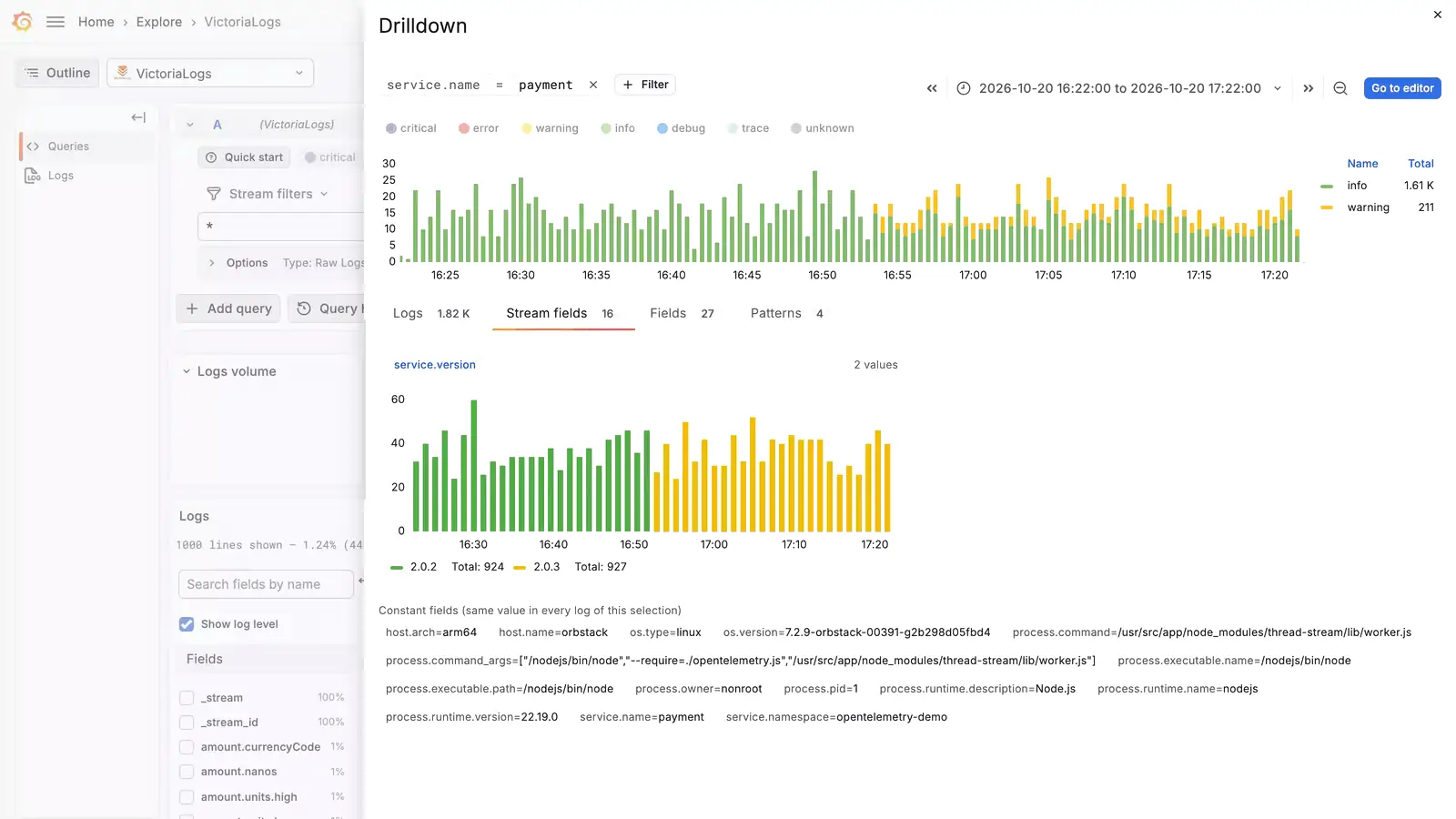Shift time range forward
Screen dimensions: 1456x819
click(x=1309, y=88)
